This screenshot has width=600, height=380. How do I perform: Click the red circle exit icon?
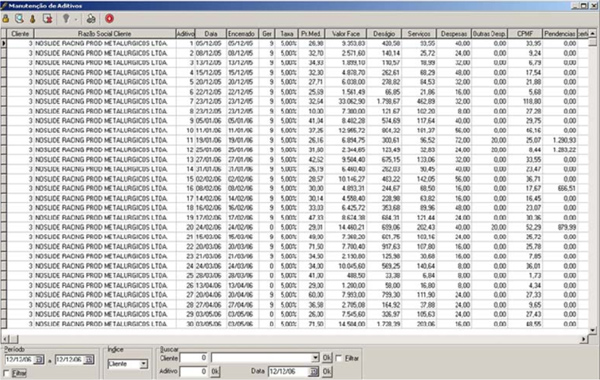tap(109, 18)
